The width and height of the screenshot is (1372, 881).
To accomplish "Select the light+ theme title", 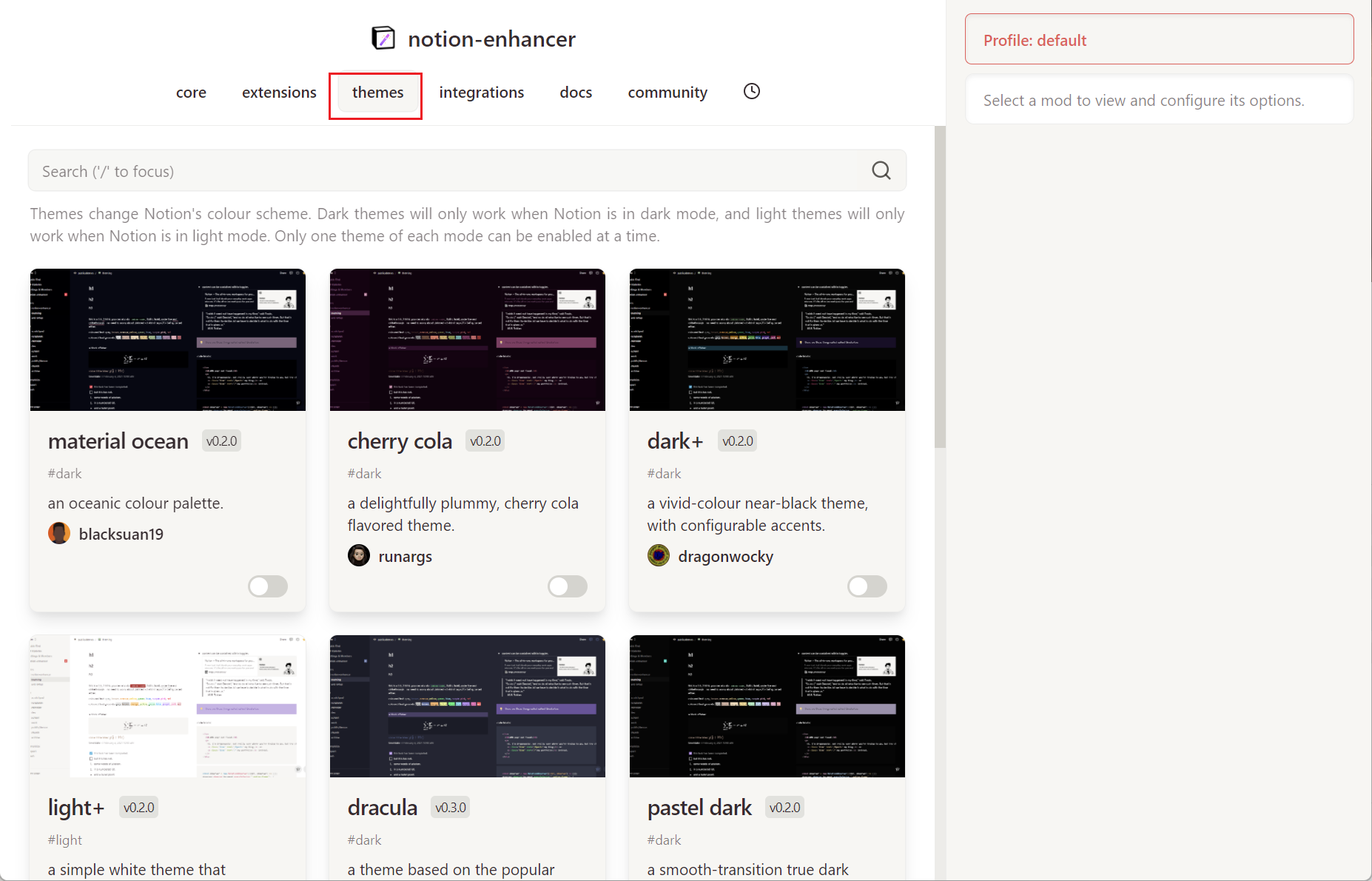I will pos(76,808).
